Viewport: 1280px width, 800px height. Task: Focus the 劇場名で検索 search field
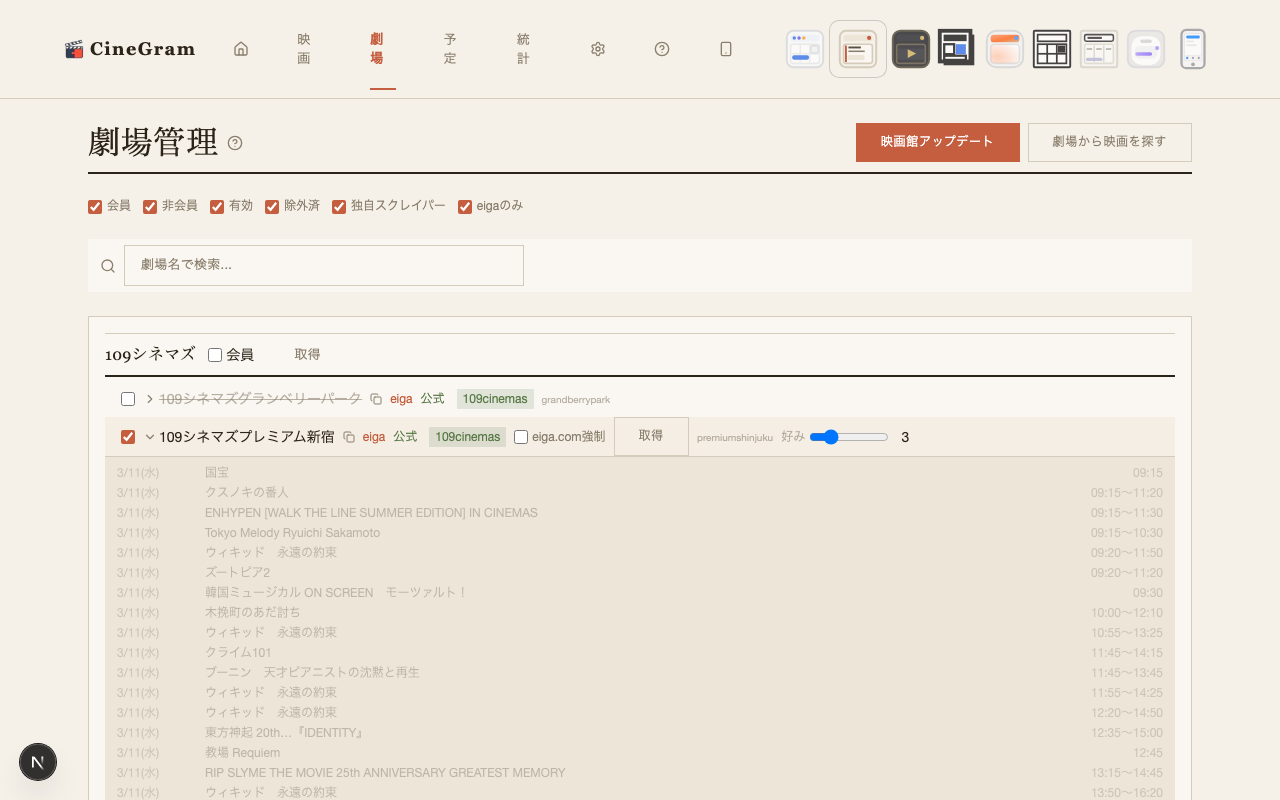(323, 265)
